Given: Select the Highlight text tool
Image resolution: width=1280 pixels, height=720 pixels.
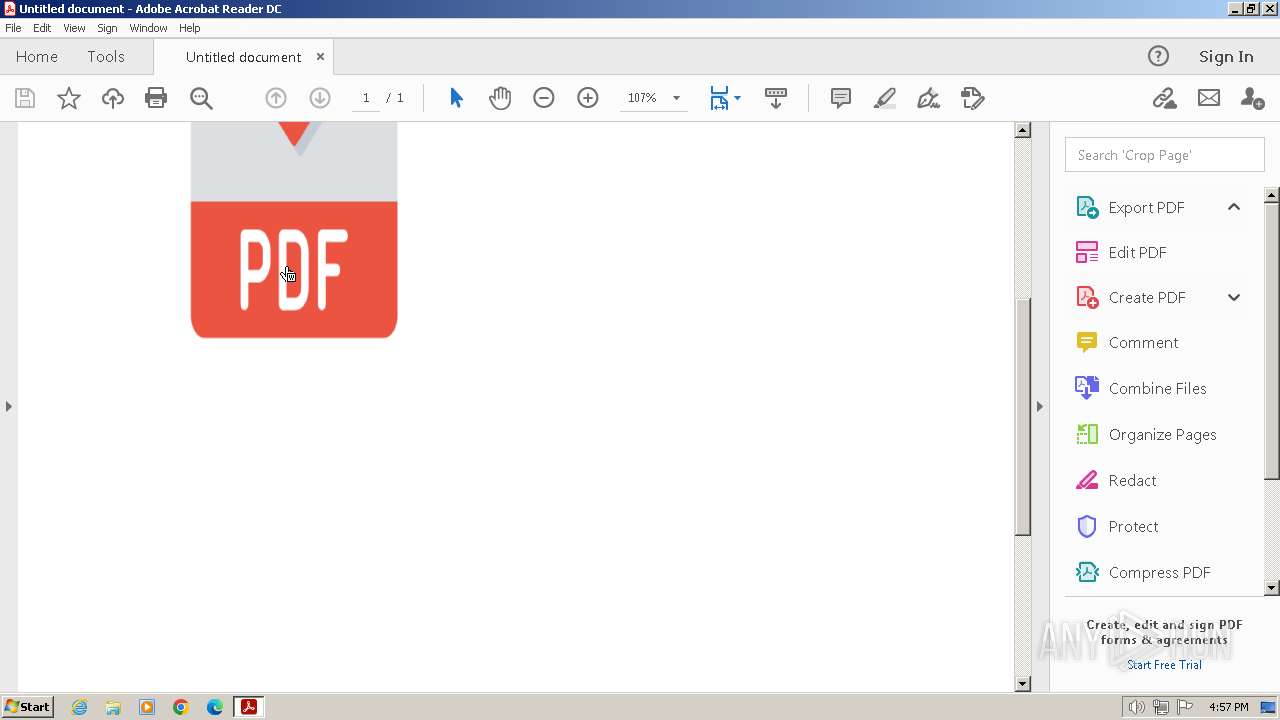Looking at the screenshot, I should pos(885,98).
